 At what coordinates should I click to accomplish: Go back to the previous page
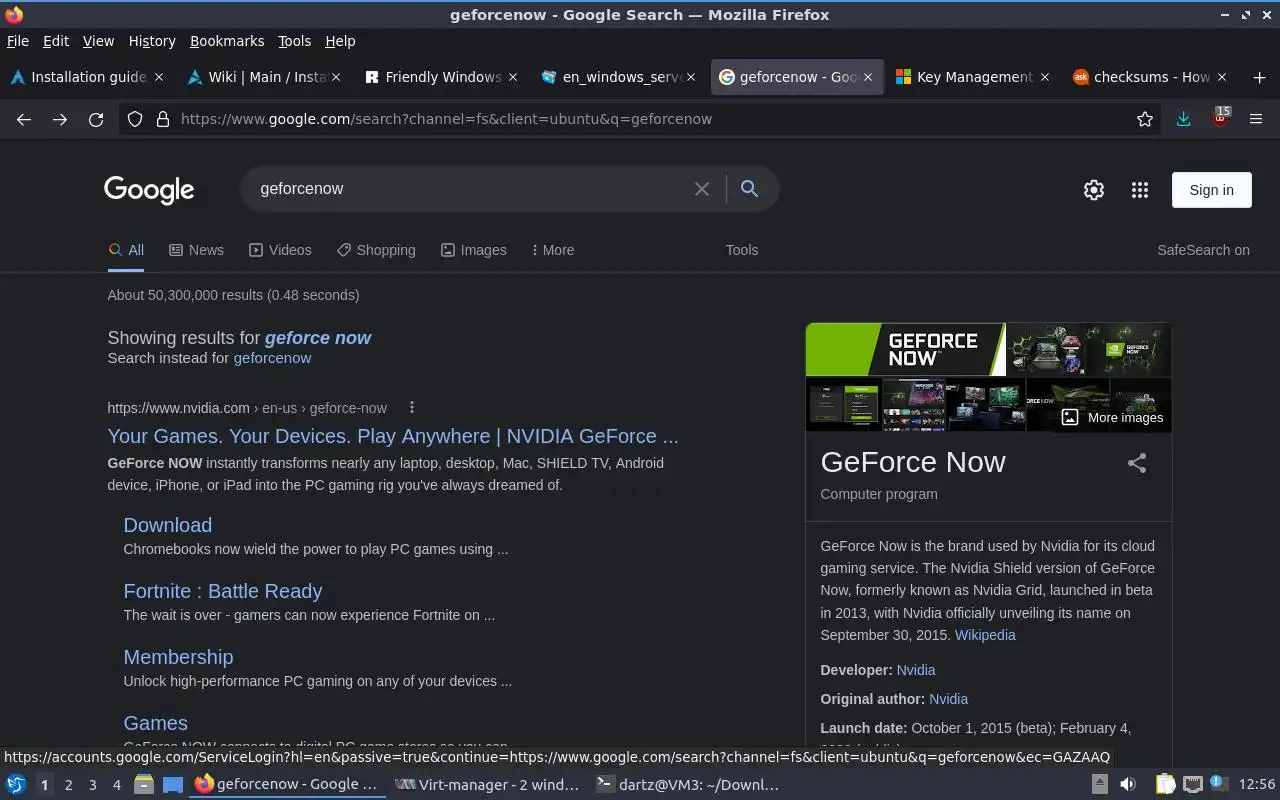[x=24, y=119]
